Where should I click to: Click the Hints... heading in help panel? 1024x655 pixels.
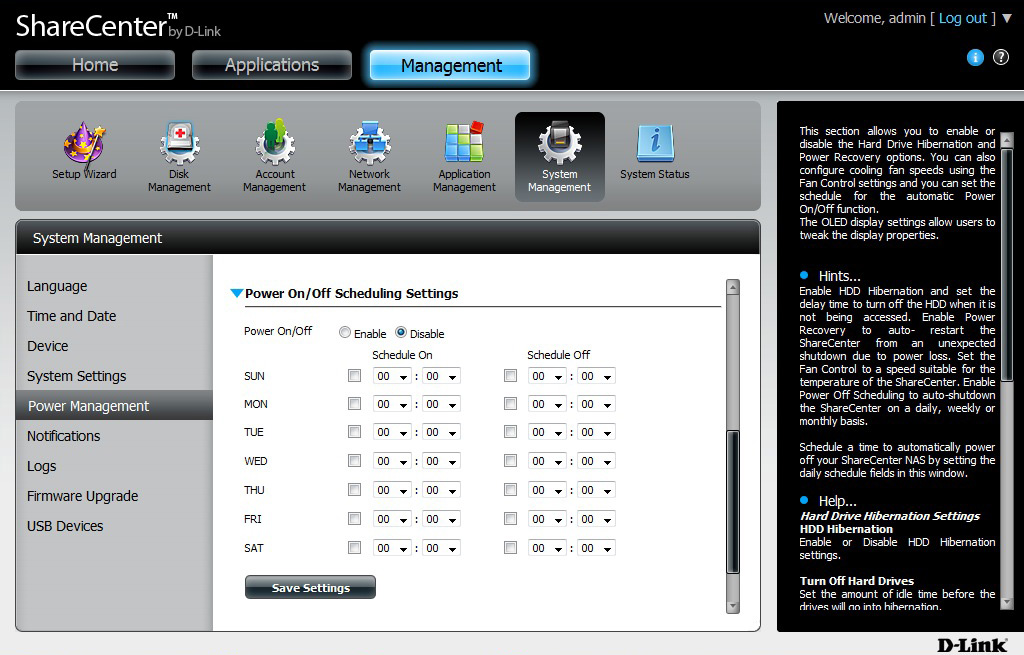pyautogui.click(x=839, y=276)
